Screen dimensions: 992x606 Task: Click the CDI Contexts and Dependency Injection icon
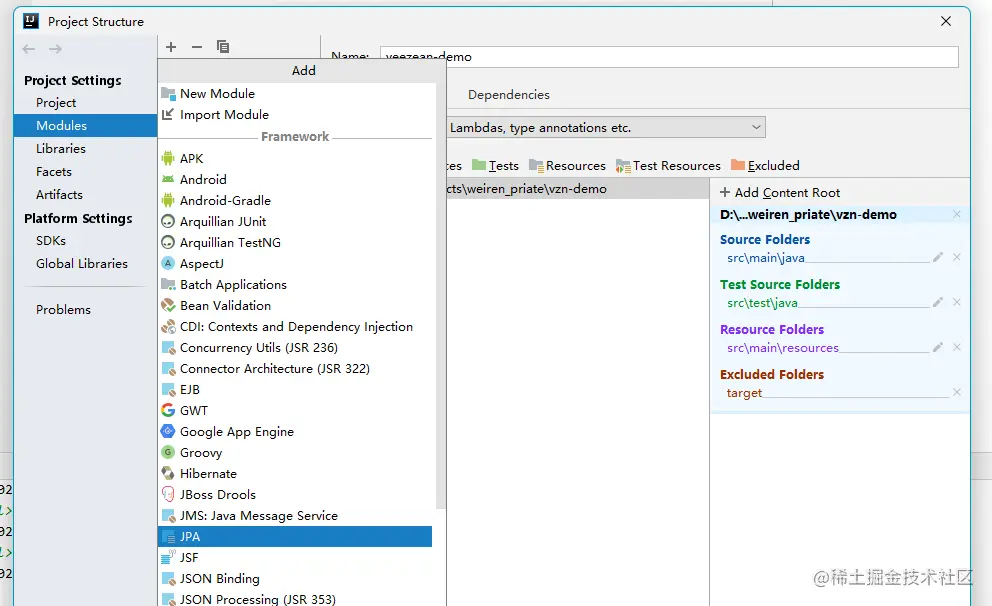pyautogui.click(x=168, y=326)
